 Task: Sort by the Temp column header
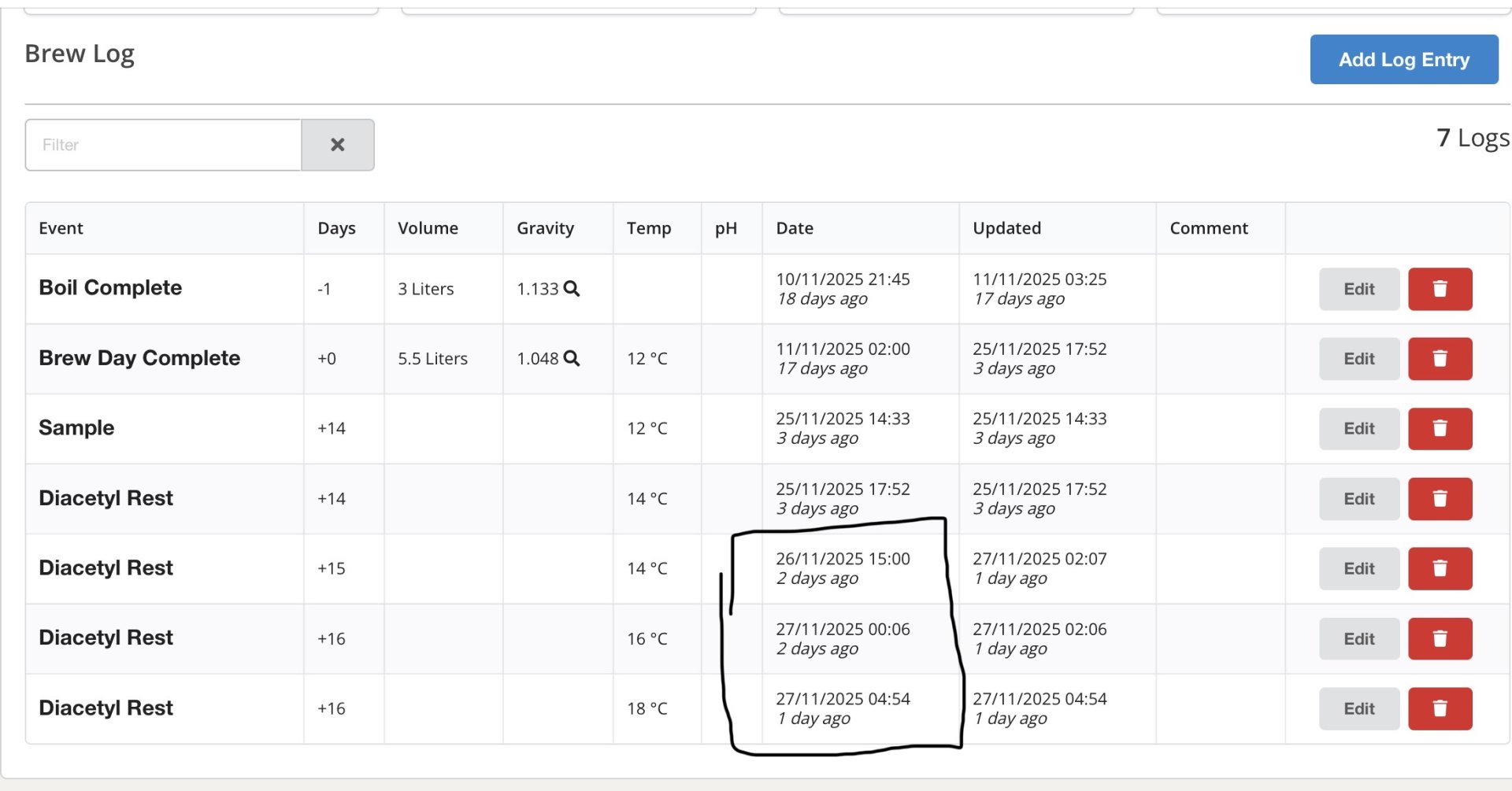(x=649, y=228)
